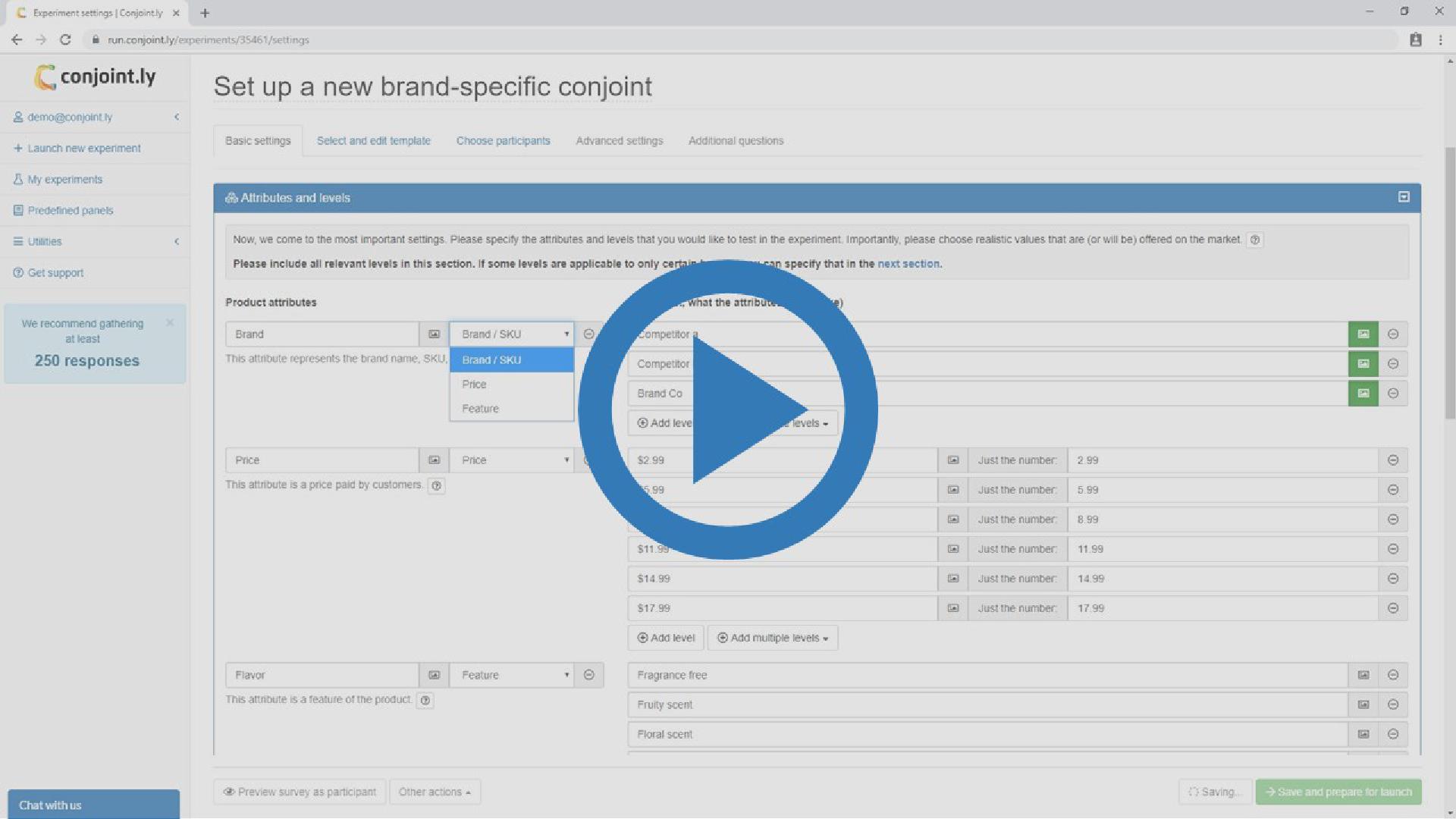Click the image icon next to Brand attribute
This screenshot has height=819, width=1456.
tap(434, 334)
